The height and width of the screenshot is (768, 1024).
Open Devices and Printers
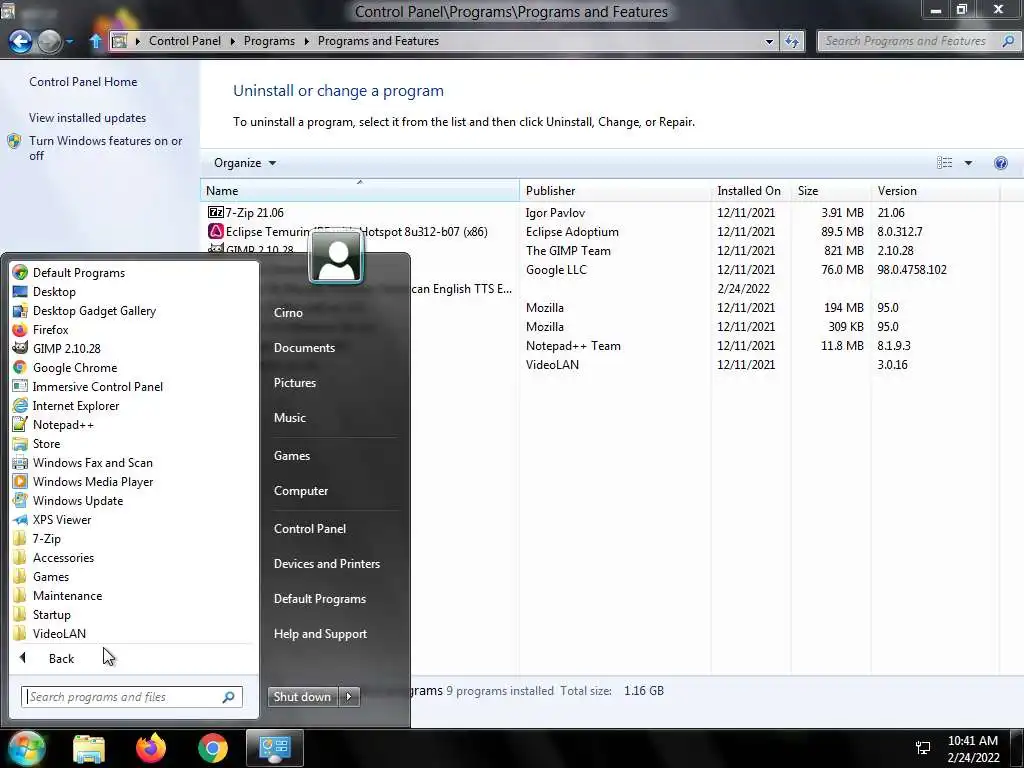[327, 564]
